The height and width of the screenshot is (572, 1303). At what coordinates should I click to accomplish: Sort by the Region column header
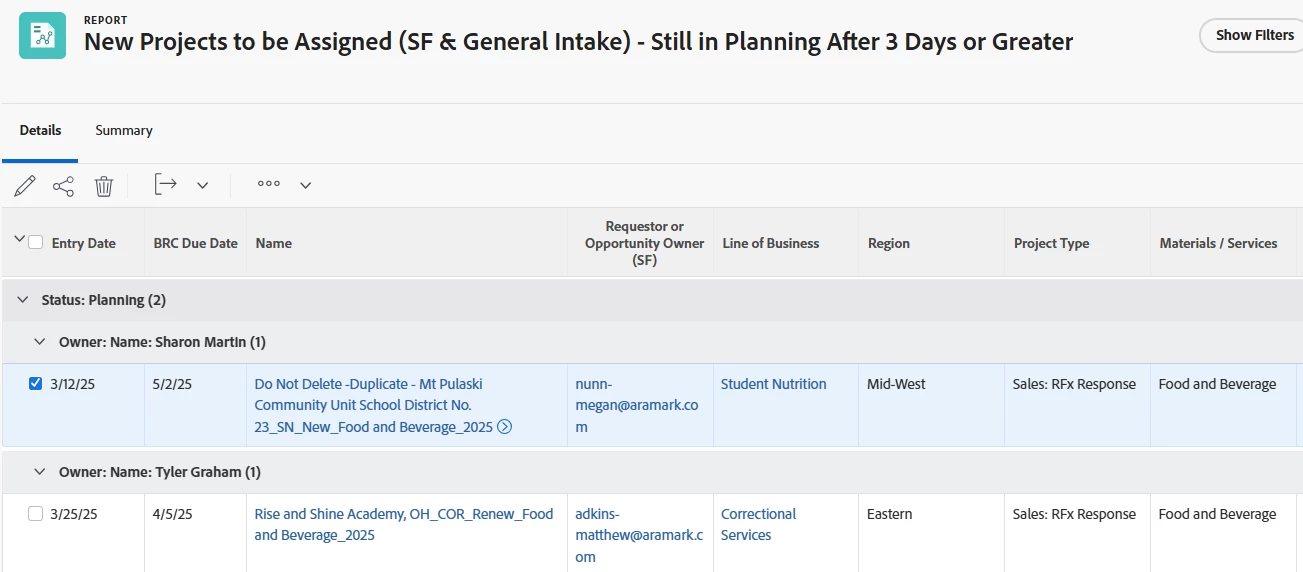click(x=889, y=243)
